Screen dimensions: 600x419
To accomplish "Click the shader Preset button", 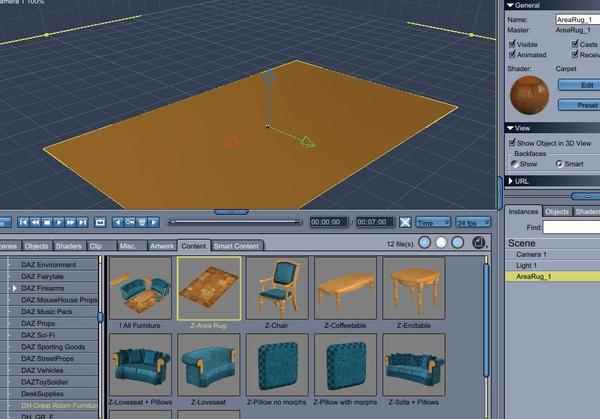I will [x=580, y=105].
